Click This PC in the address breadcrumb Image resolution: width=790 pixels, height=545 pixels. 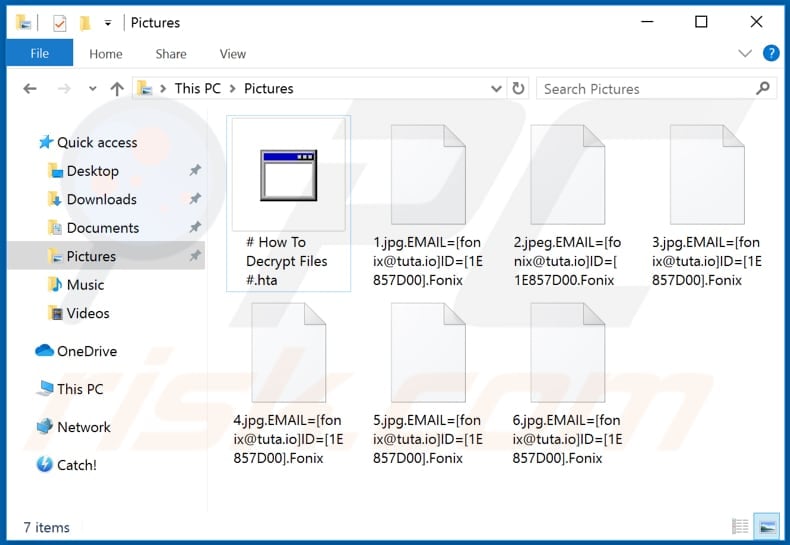pyautogui.click(x=198, y=89)
